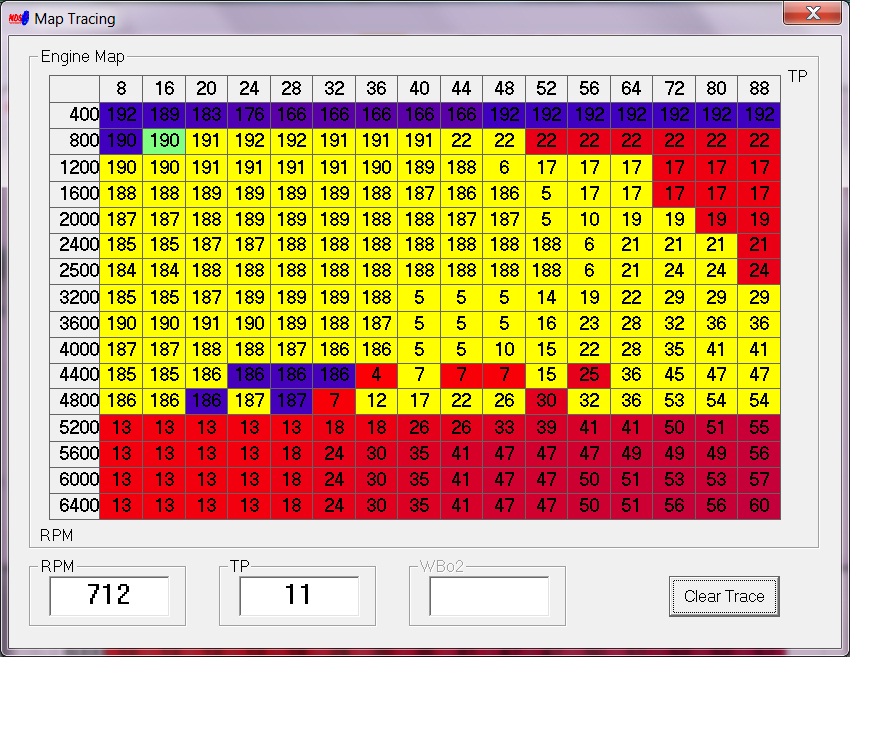Click the 8 TP column header

pyautogui.click(x=121, y=89)
